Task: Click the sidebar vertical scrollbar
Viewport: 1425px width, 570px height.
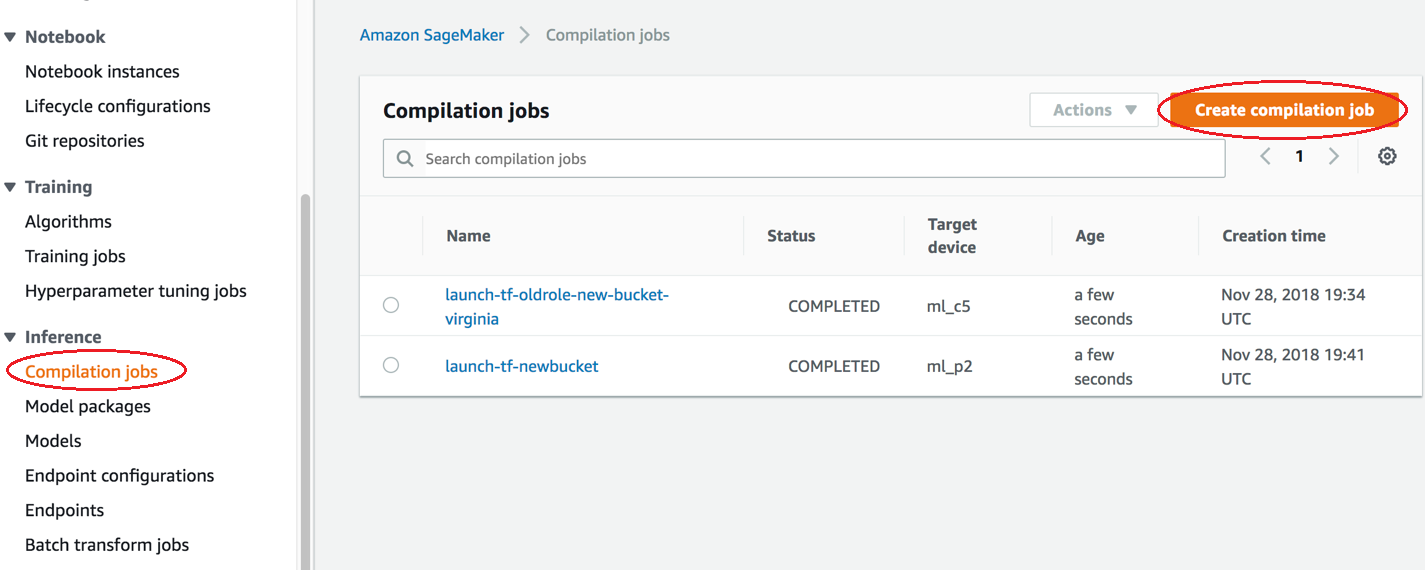Action: click(x=305, y=380)
